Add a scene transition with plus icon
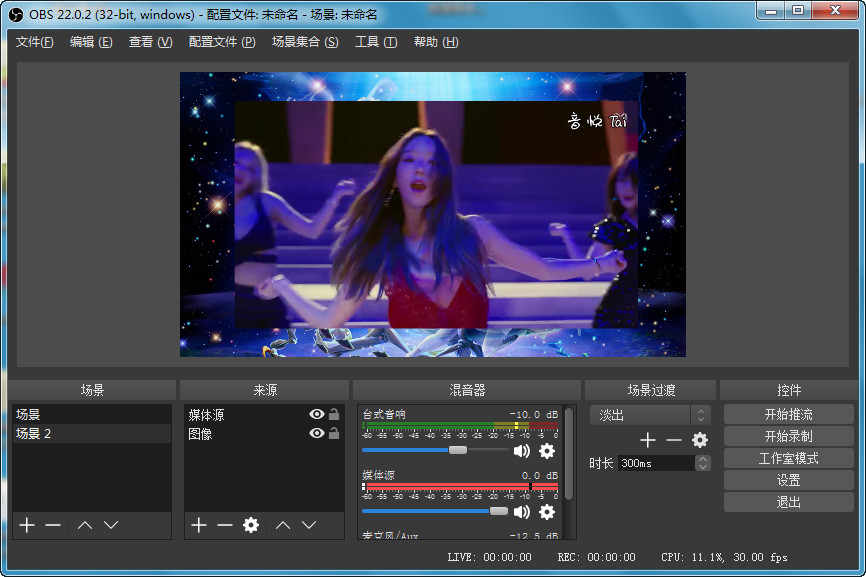The height and width of the screenshot is (577, 866). tap(648, 440)
